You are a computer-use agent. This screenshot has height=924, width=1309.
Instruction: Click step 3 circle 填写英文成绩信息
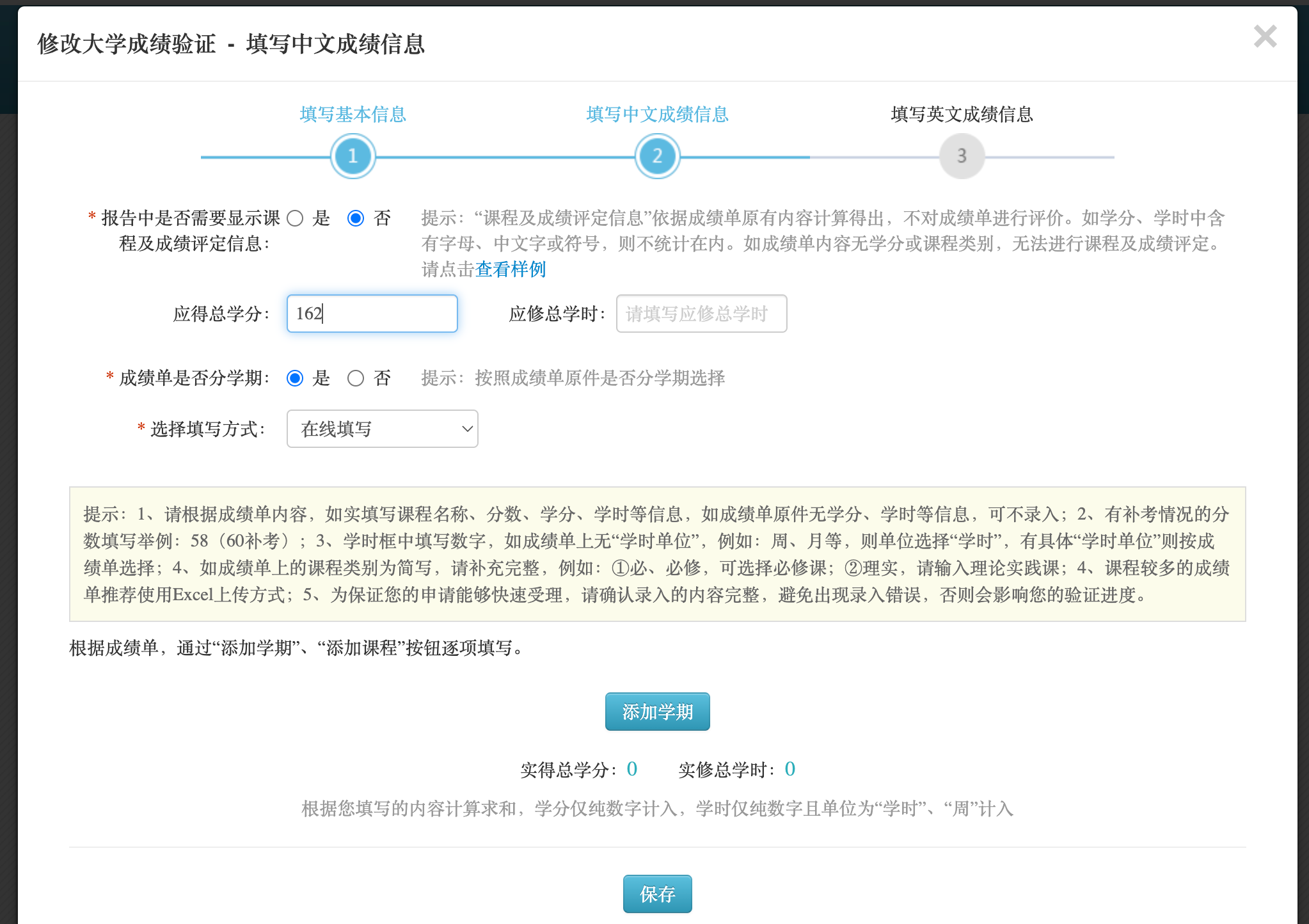pyautogui.click(x=961, y=155)
